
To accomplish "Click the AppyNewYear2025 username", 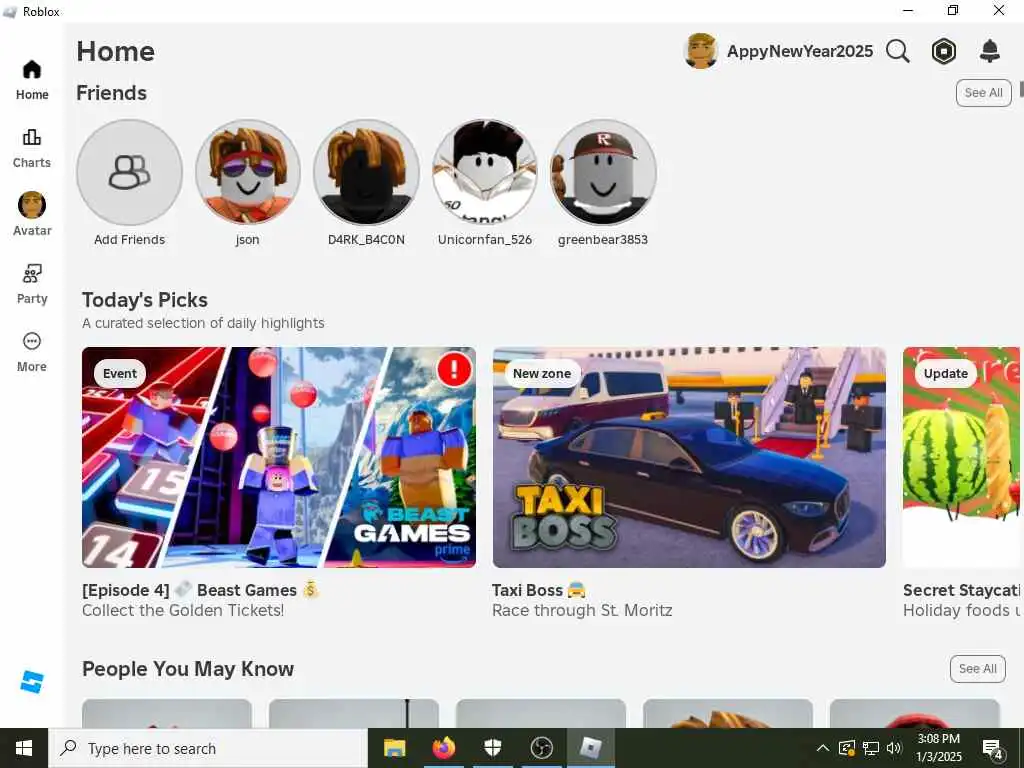I will pyautogui.click(x=799, y=52).
